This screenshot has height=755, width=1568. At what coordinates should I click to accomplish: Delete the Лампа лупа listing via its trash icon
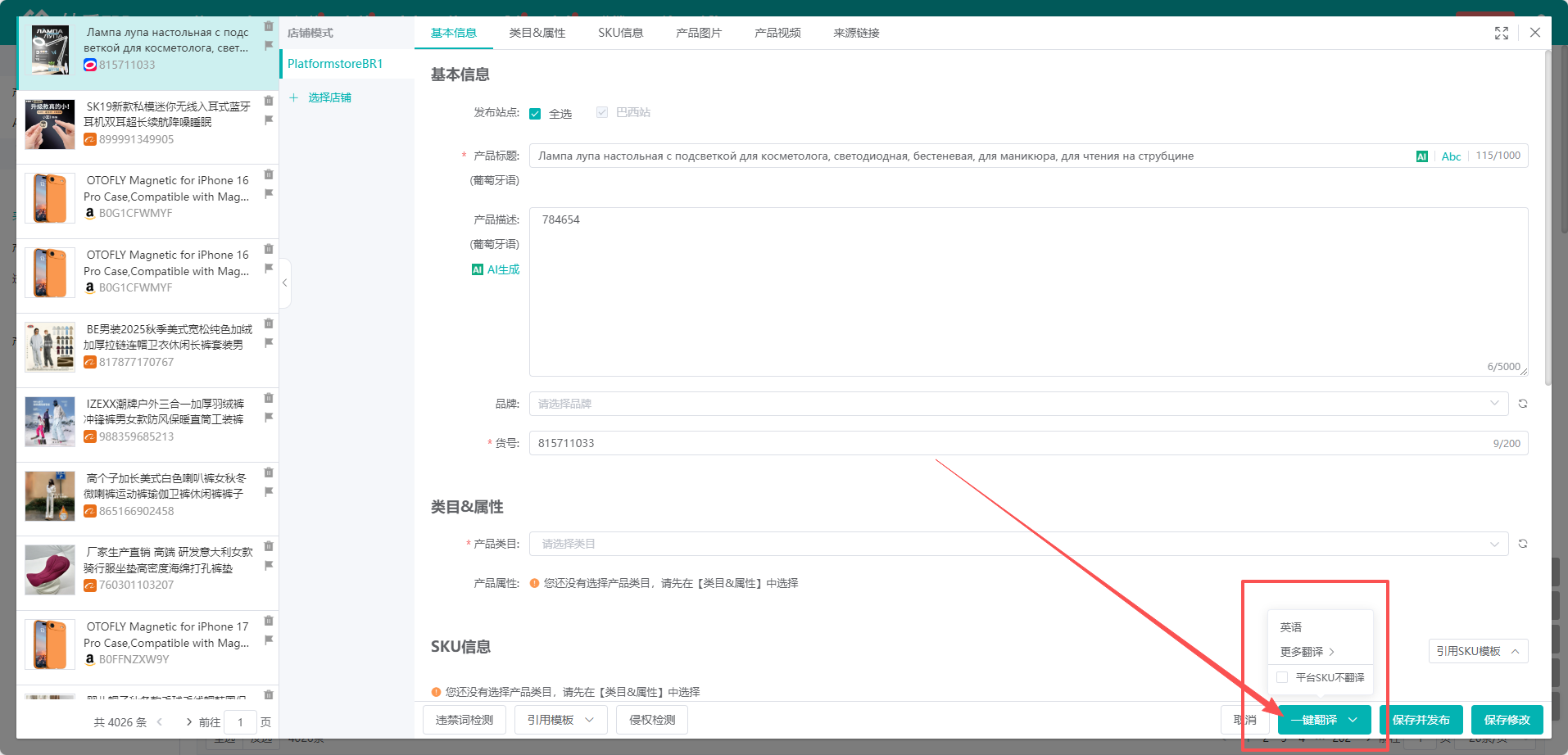[x=269, y=26]
